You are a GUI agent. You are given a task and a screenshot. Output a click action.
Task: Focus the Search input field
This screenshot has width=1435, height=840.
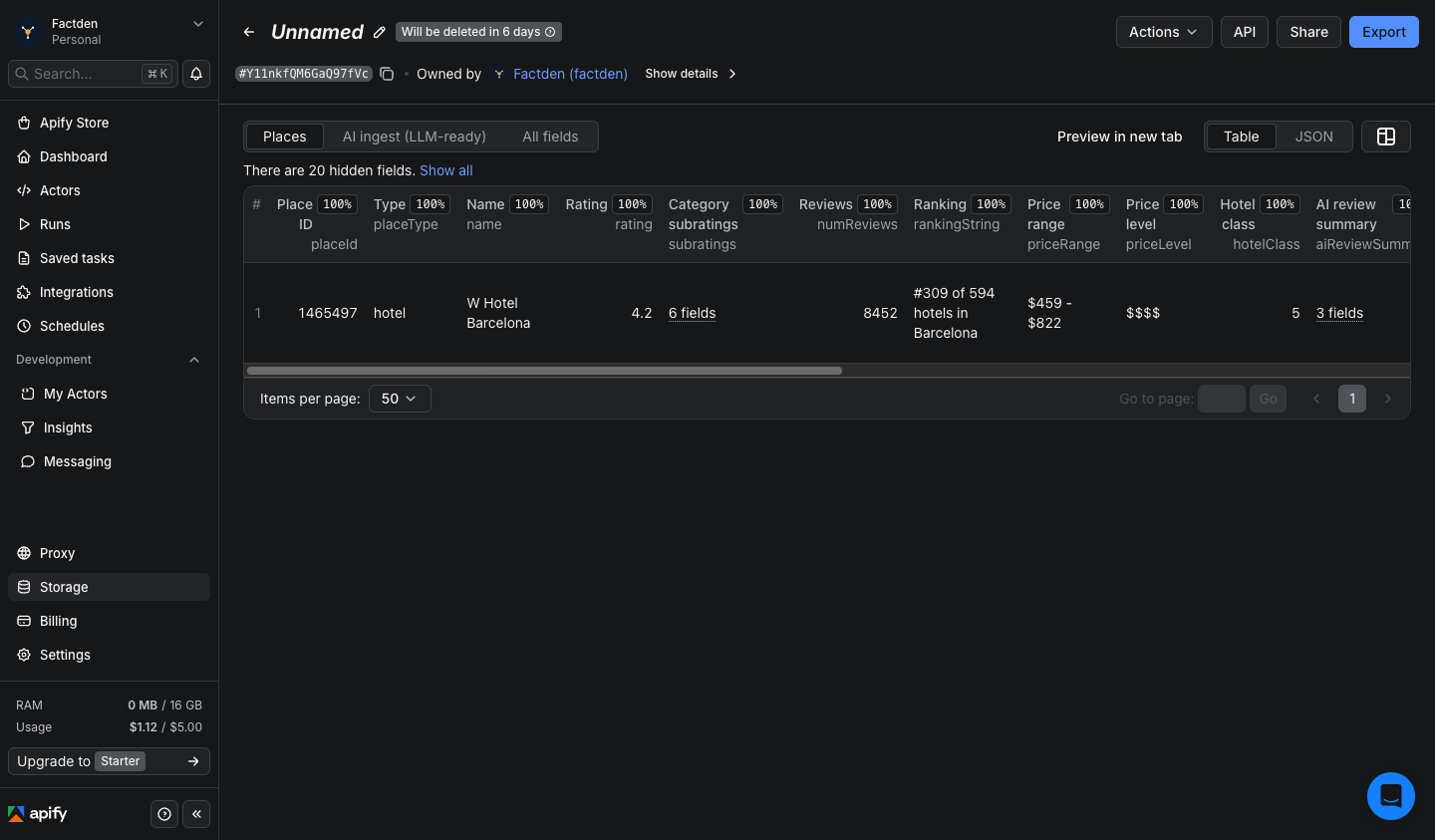click(x=93, y=74)
